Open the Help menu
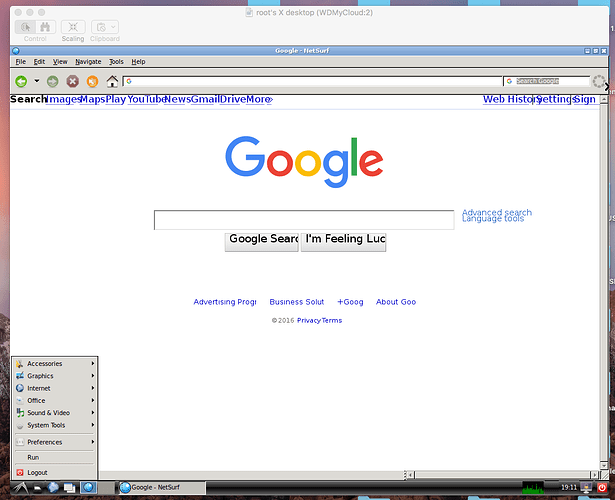 [x=138, y=62]
